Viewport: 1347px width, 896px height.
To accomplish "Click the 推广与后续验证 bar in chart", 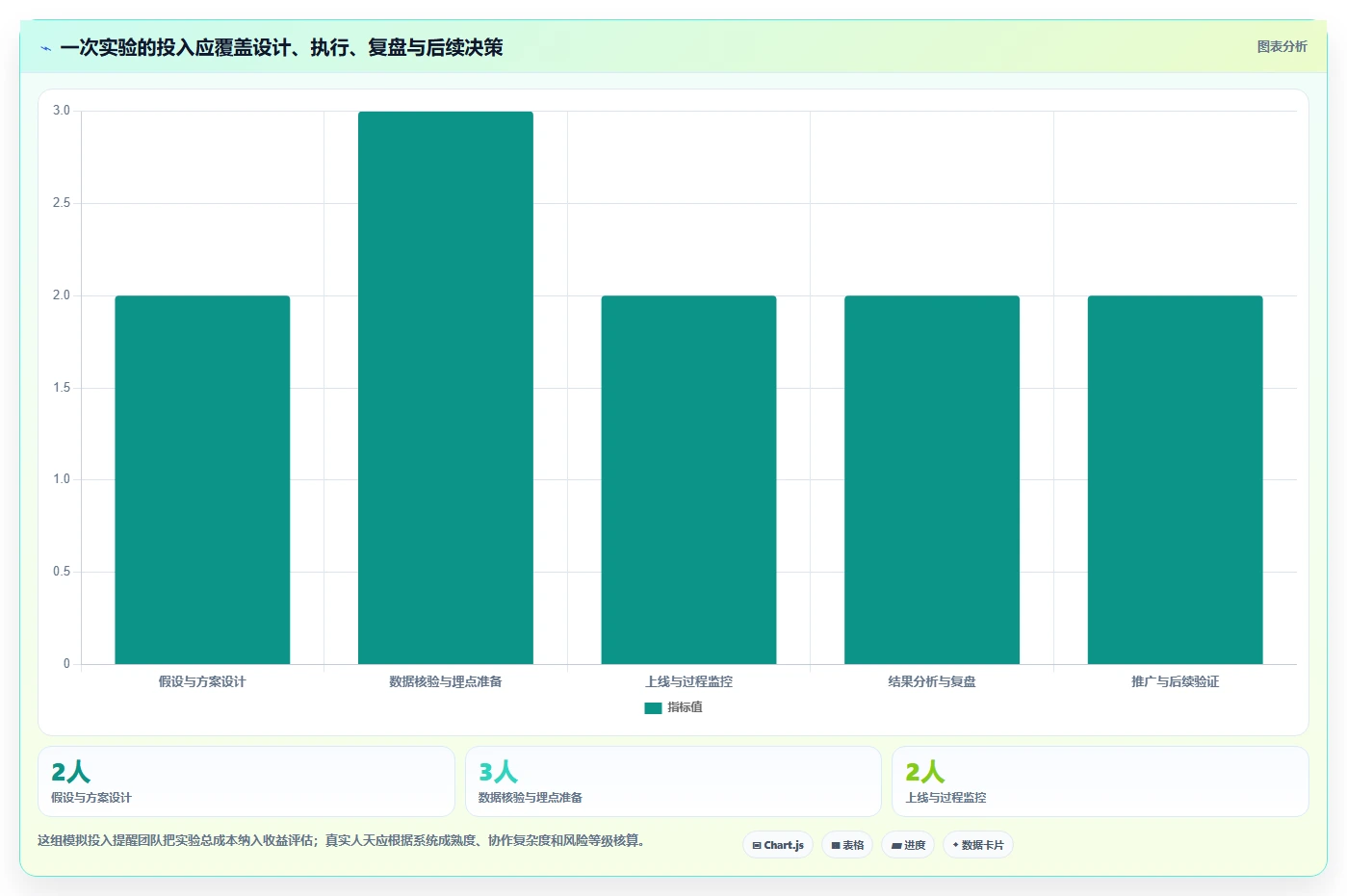I will [1175, 479].
